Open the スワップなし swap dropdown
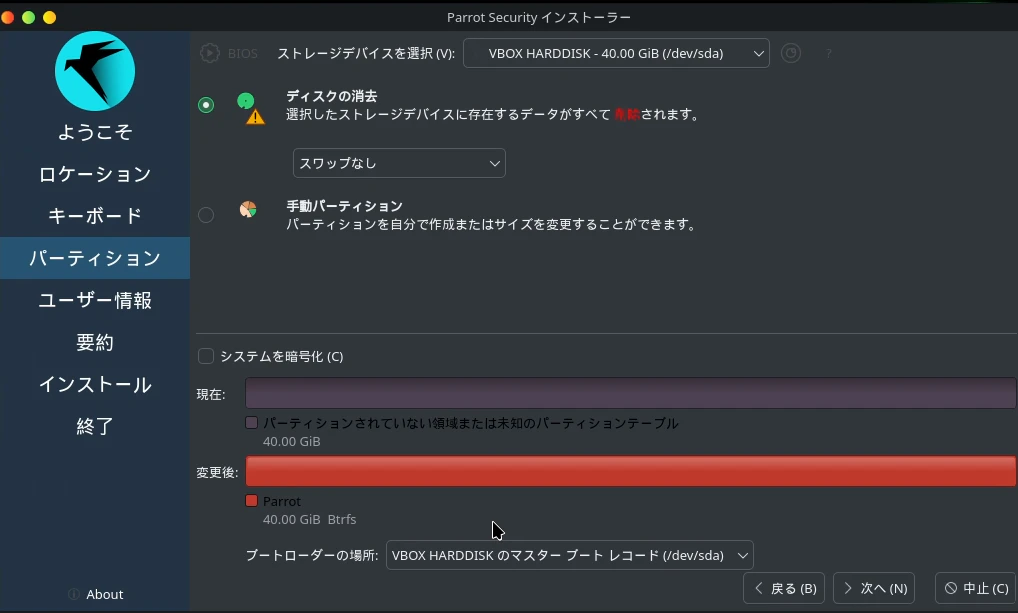Image resolution: width=1018 pixels, height=613 pixels. coord(399,163)
